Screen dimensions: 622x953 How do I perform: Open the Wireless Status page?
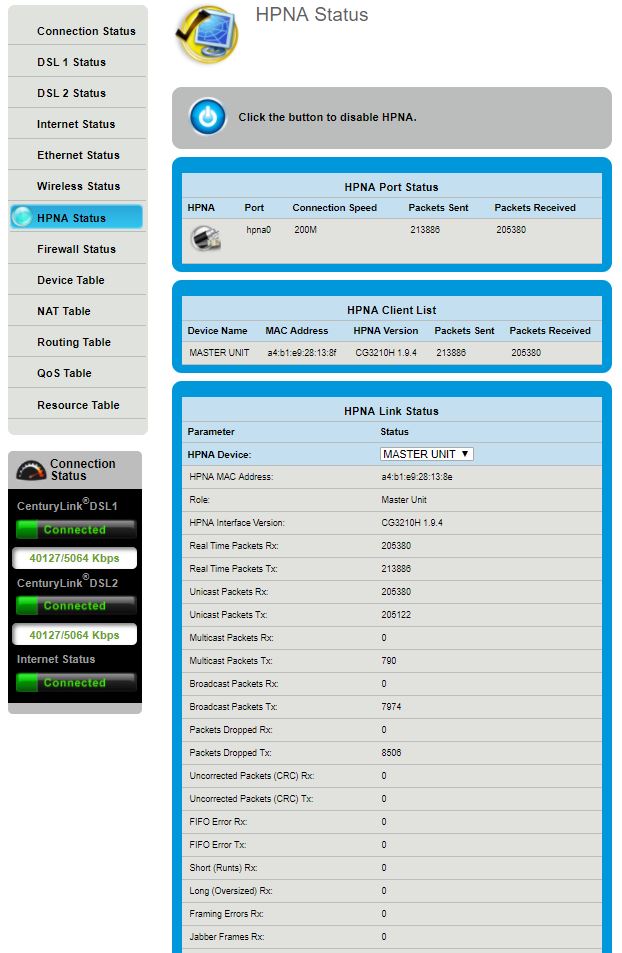78,186
